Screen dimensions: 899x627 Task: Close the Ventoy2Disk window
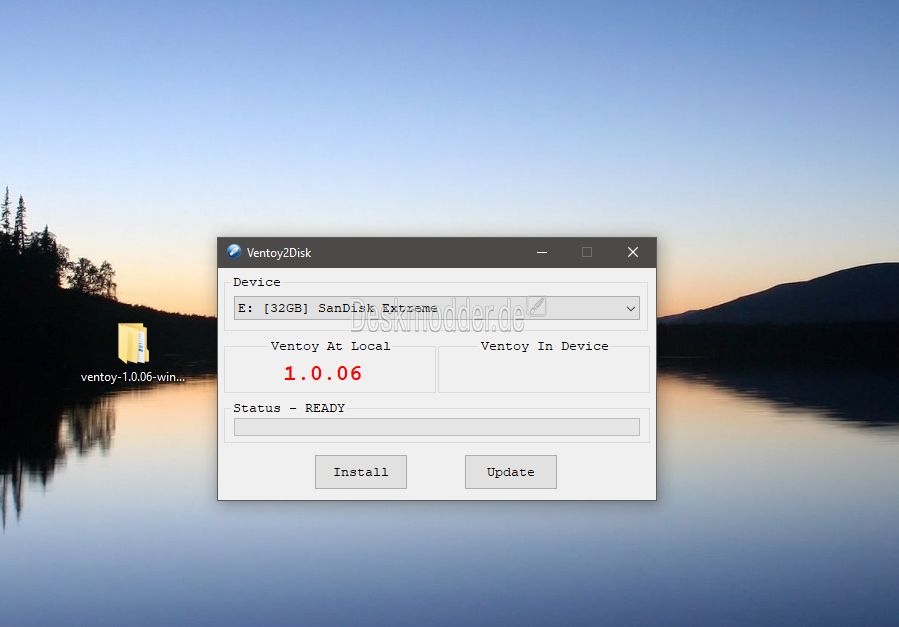coord(633,252)
